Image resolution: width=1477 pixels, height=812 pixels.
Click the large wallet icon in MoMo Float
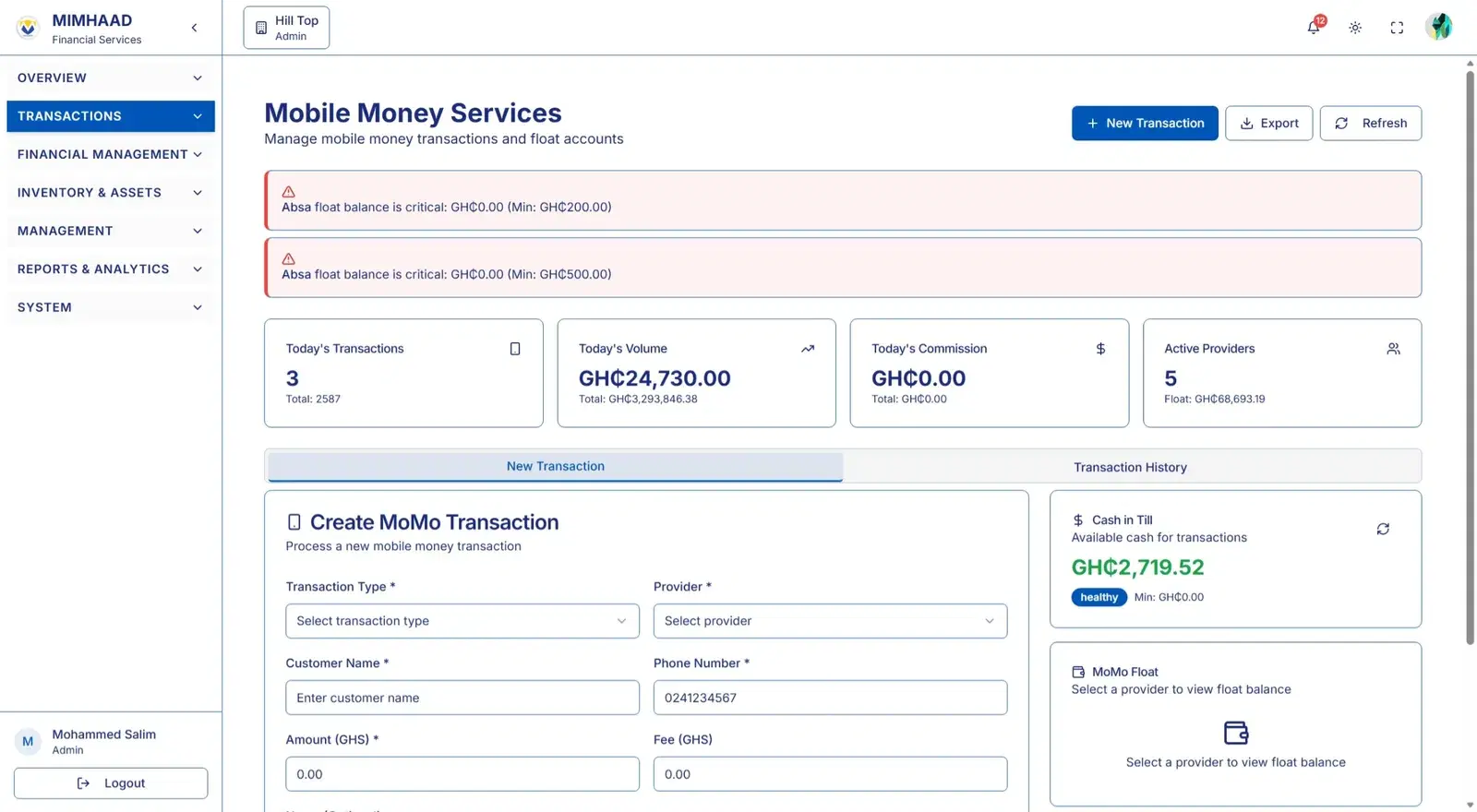click(x=1236, y=733)
